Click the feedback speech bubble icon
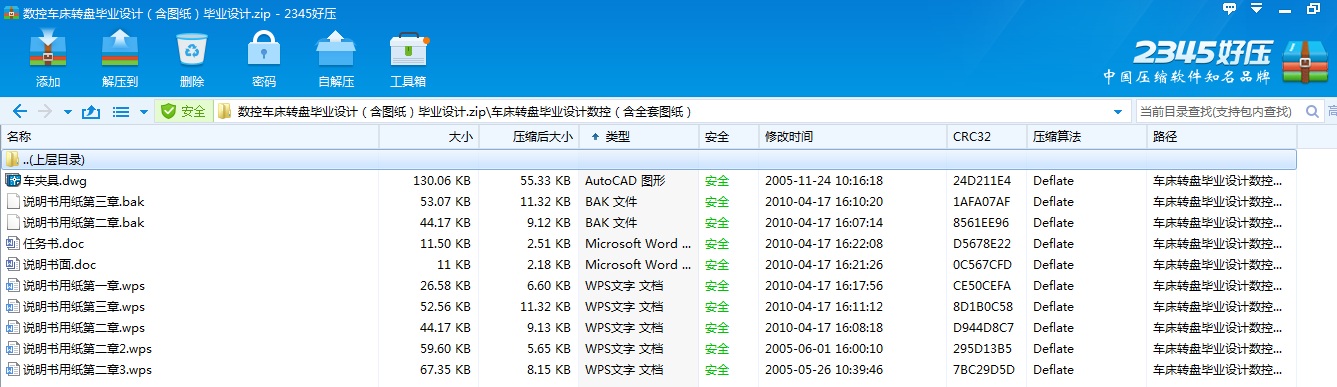 pyautogui.click(x=1230, y=8)
